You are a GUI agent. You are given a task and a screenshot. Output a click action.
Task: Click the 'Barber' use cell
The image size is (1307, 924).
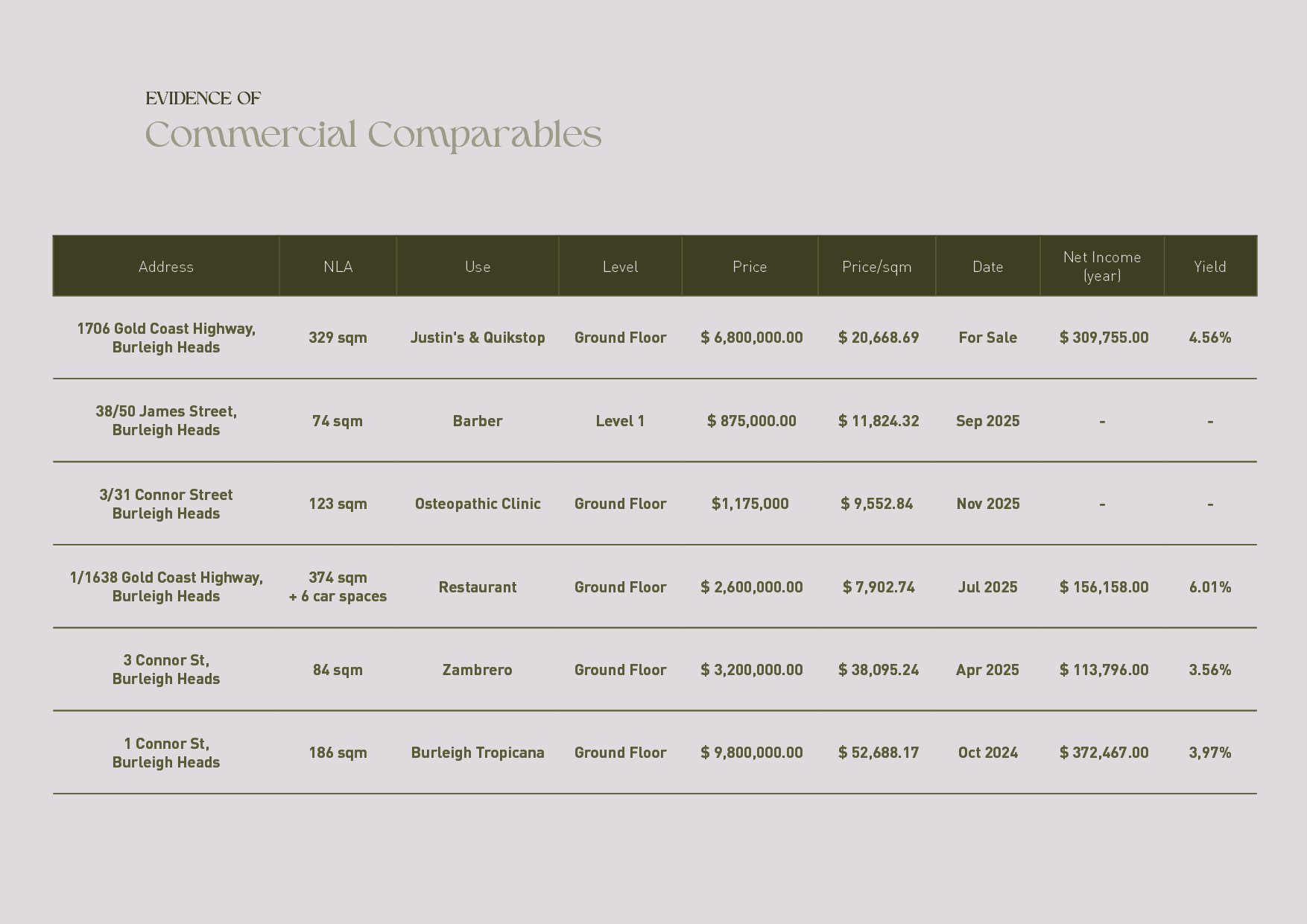click(x=478, y=421)
